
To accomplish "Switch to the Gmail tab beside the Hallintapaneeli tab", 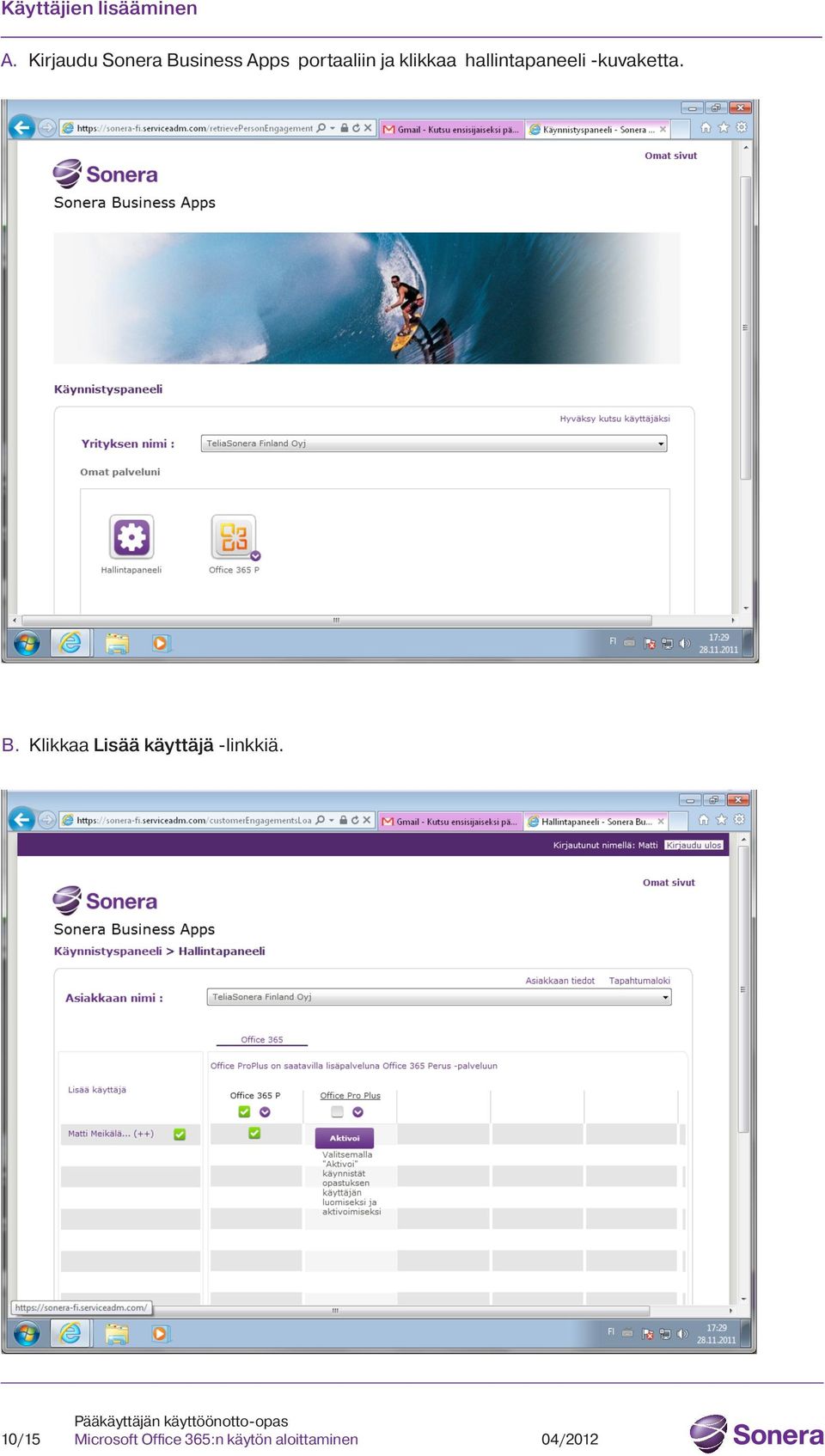I will pos(450,822).
